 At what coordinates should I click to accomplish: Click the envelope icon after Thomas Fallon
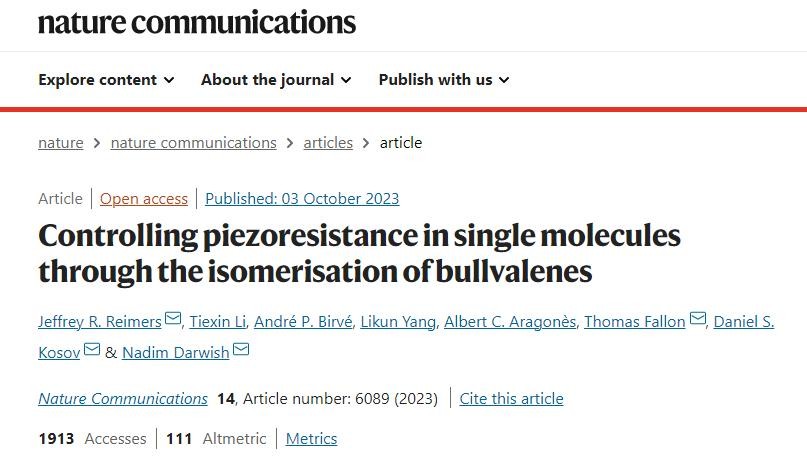click(x=698, y=320)
